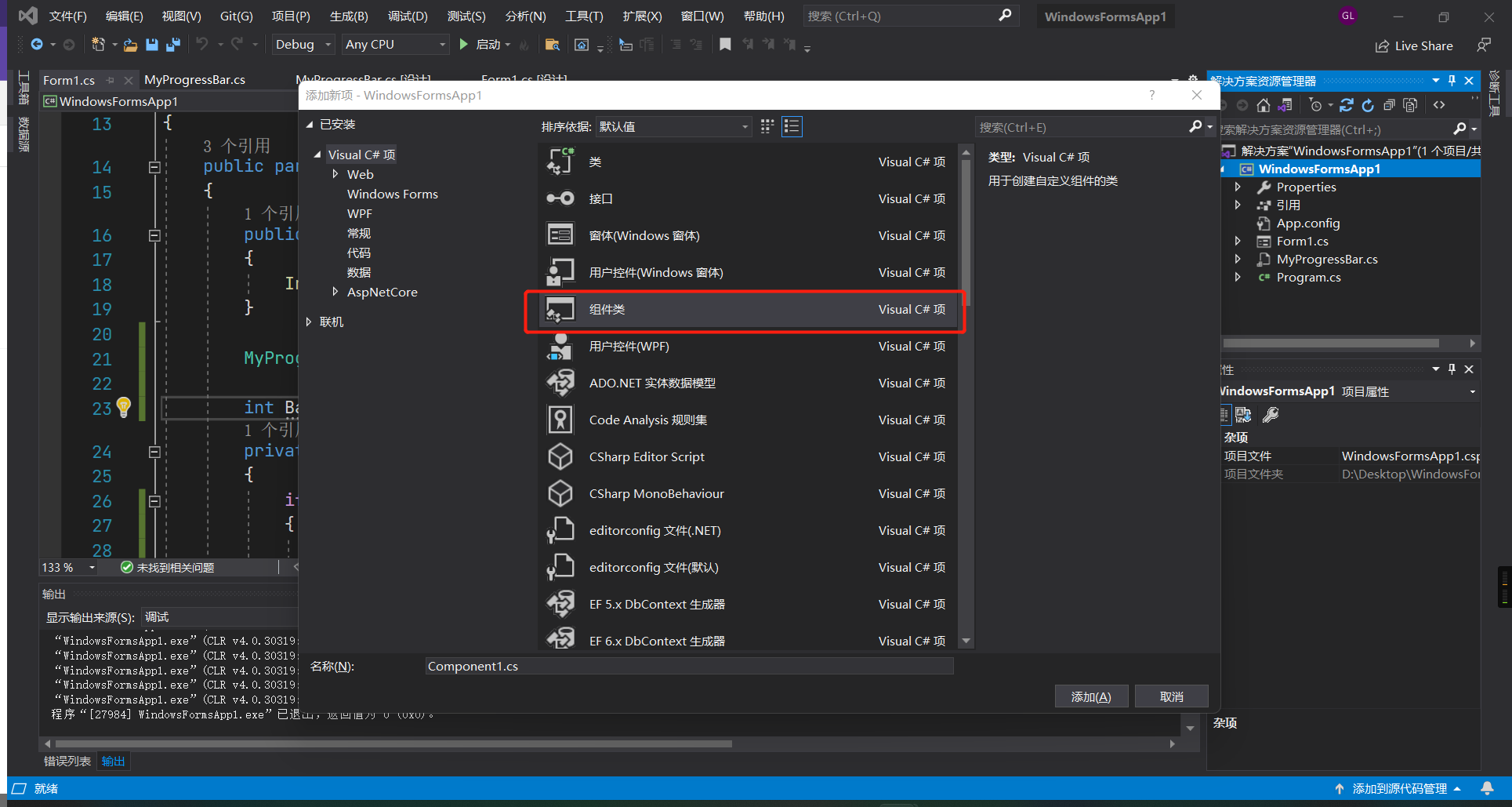Click Home icon in Solution Explorer toolbar

[x=1263, y=105]
